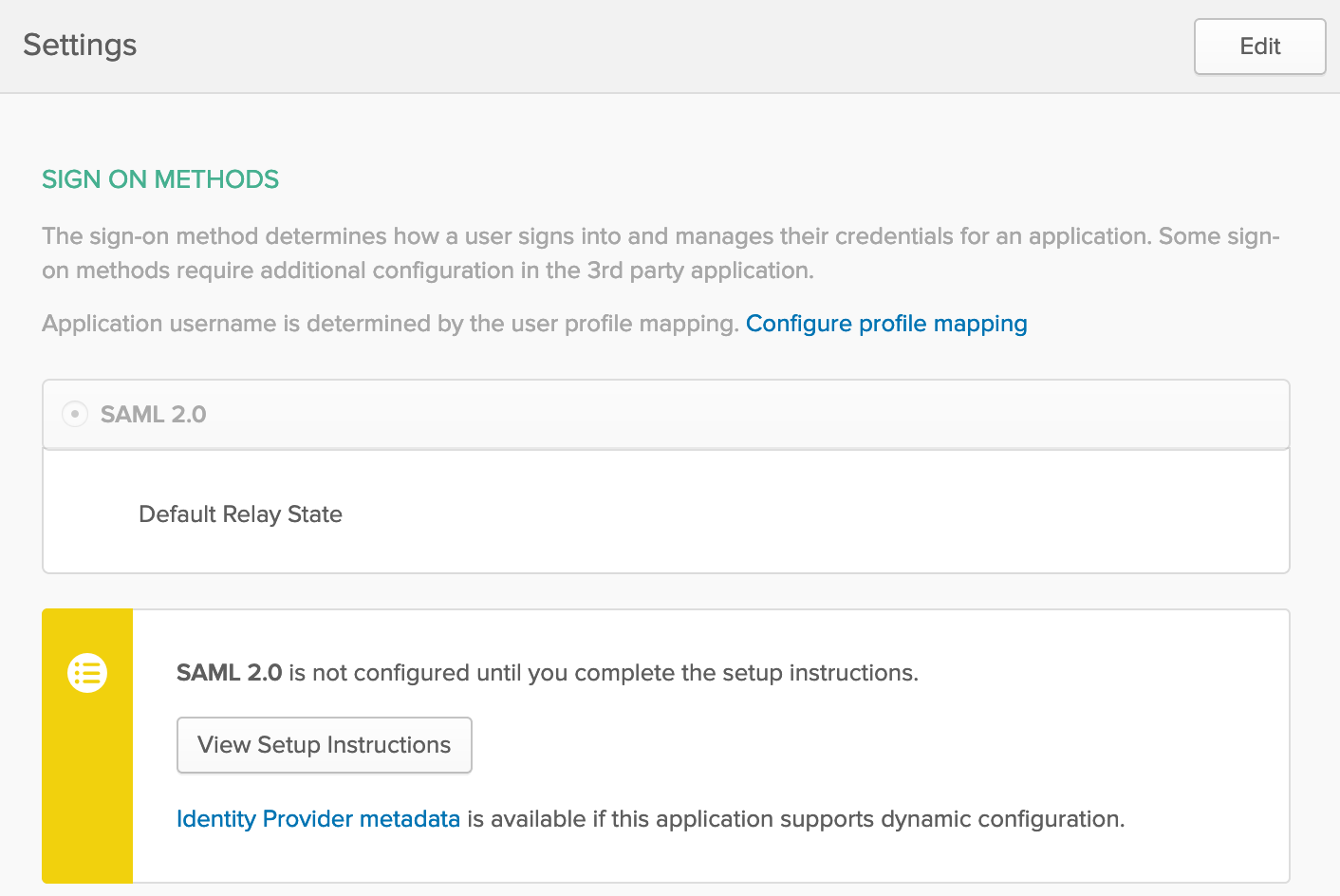This screenshot has height=896, width=1340.
Task: Click the Edit button
Action: click(1259, 46)
